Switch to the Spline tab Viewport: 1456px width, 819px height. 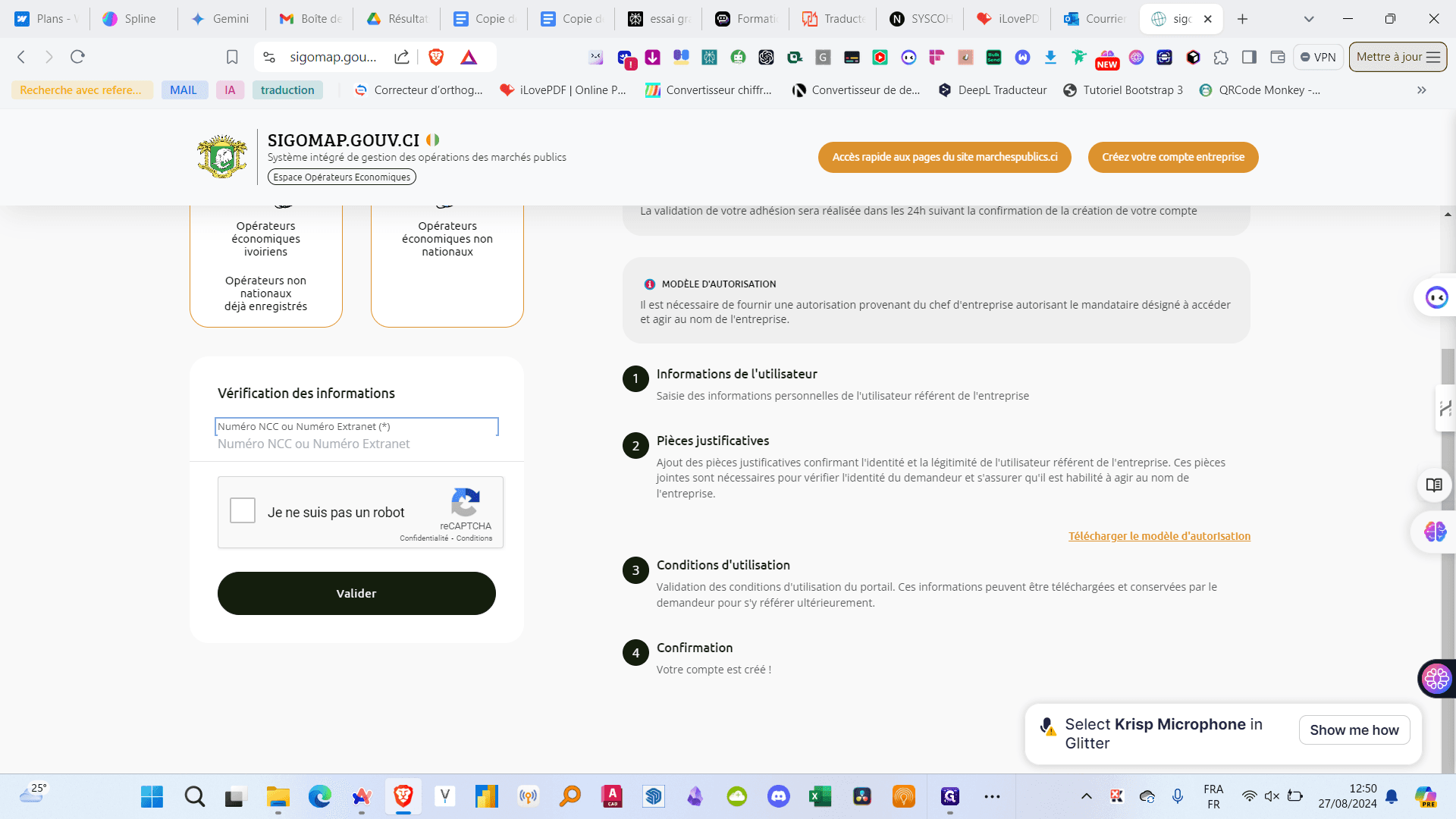click(133, 19)
